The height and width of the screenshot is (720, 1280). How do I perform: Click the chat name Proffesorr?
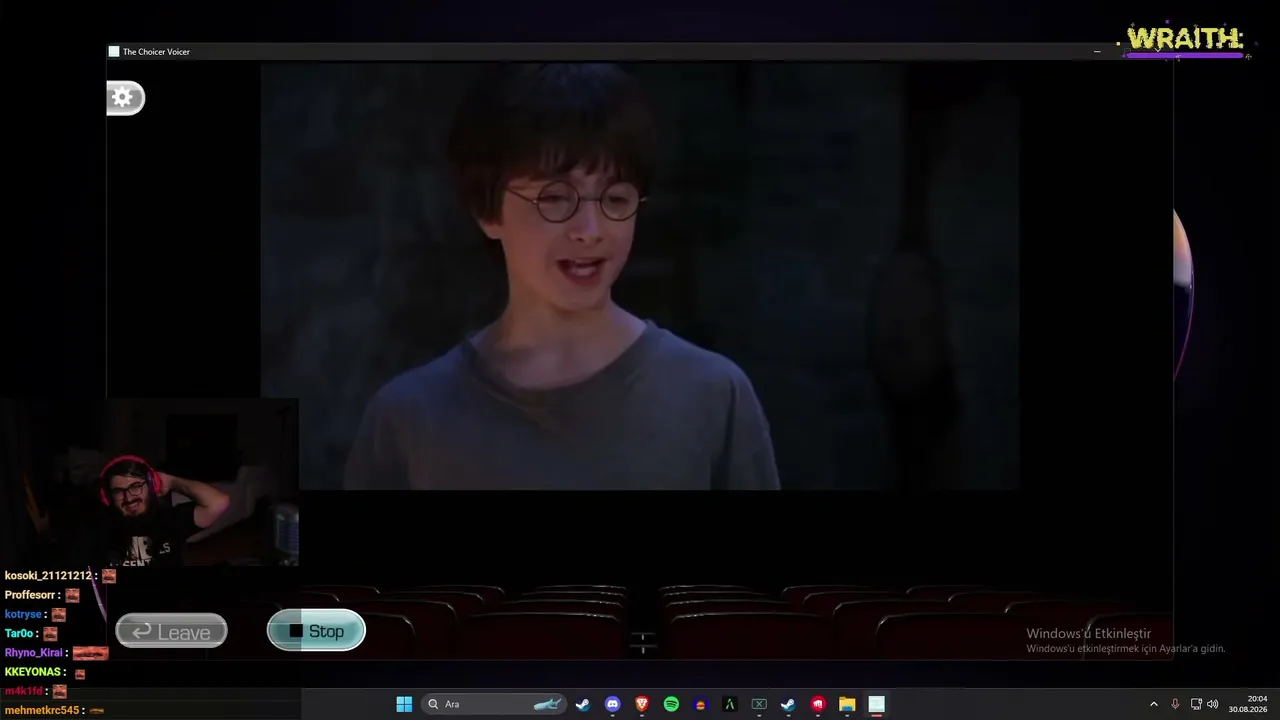point(30,595)
